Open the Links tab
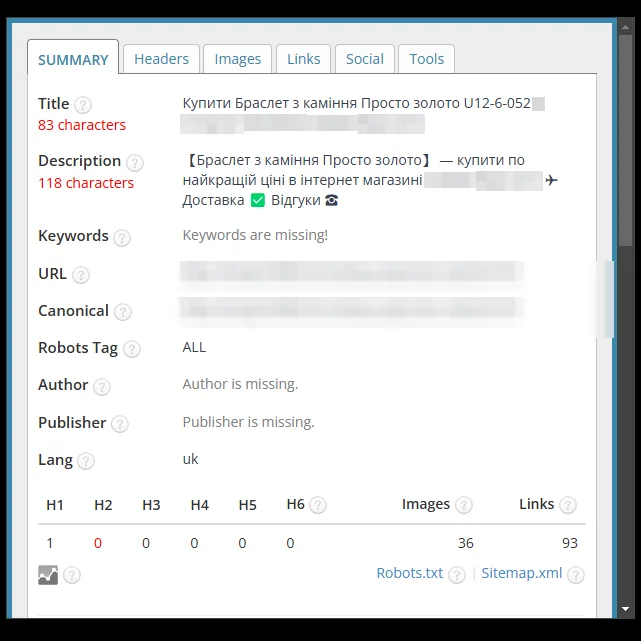The image size is (641, 641). (x=303, y=59)
